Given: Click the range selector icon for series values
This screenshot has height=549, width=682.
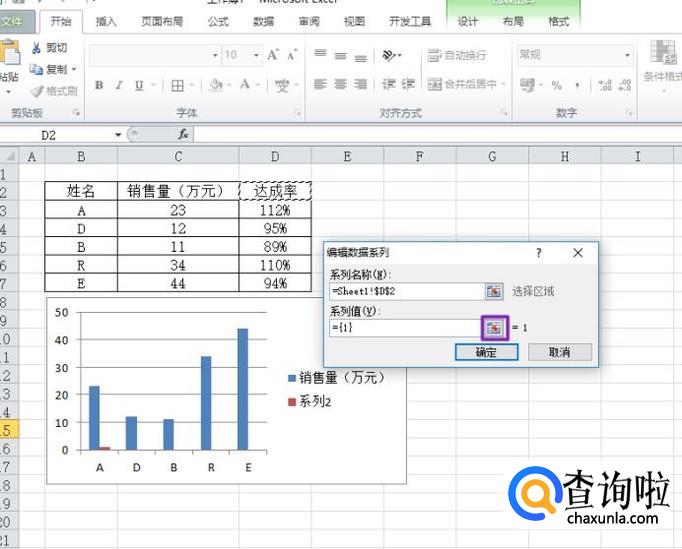Looking at the screenshot, I should [x=493, y=327].
